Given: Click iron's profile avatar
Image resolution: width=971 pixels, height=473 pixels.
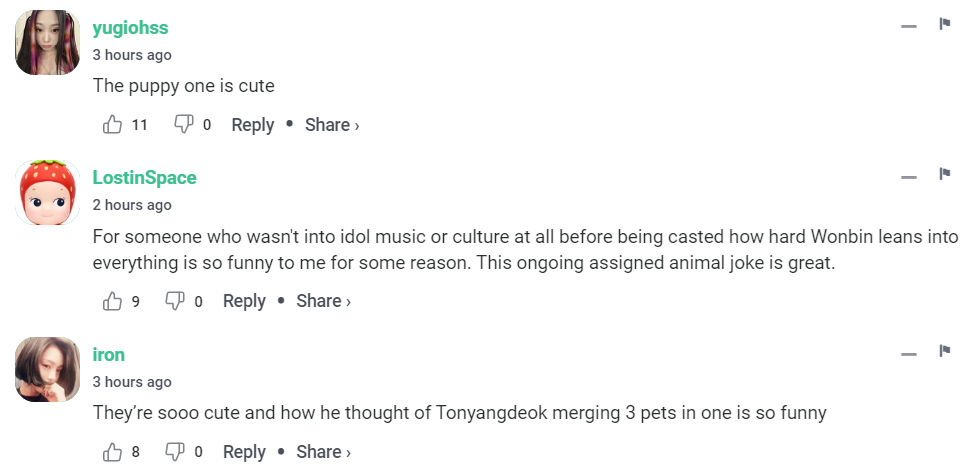Looking at the screenshot, I should pos(48,369).
